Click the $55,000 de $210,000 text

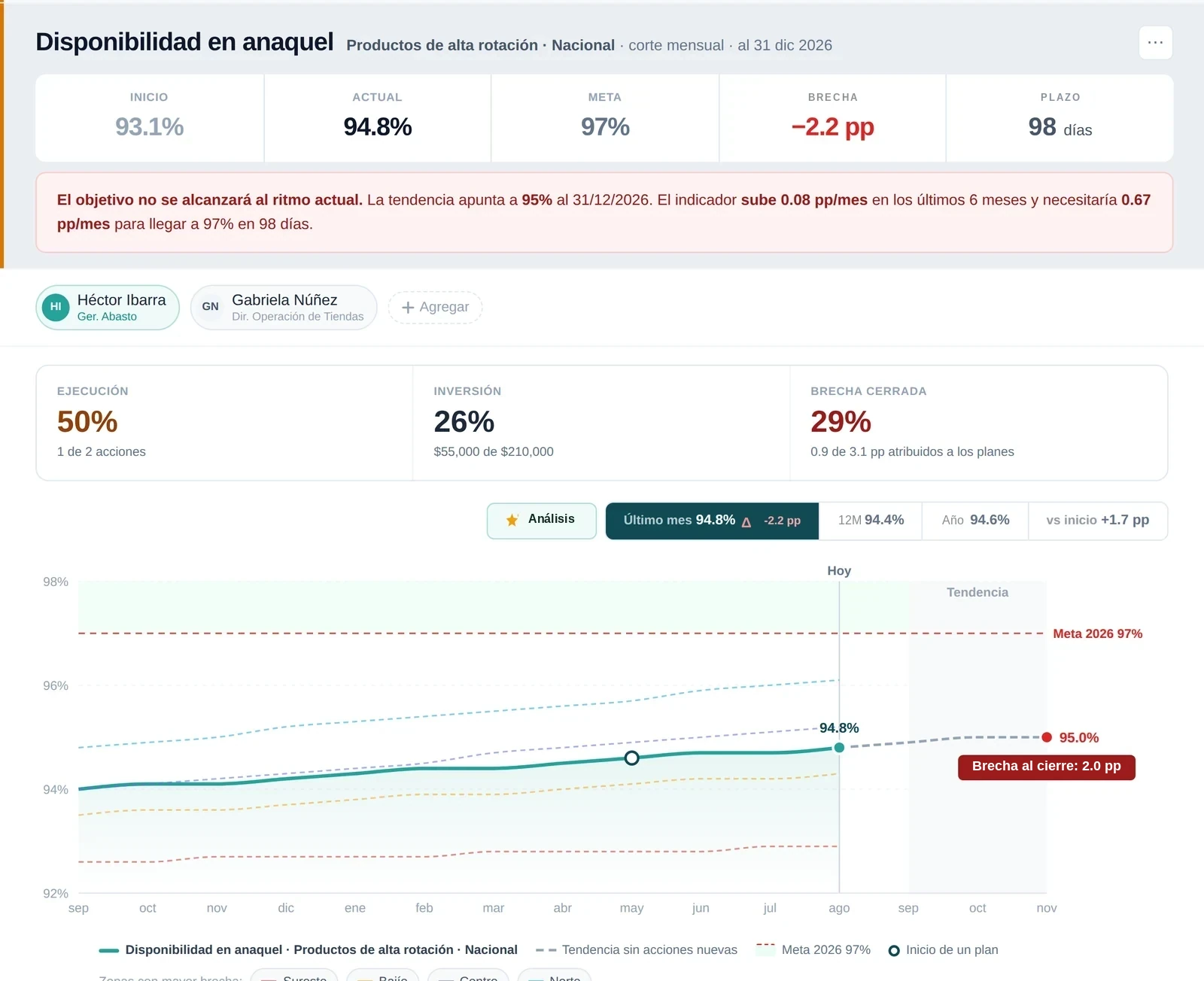pyautogui.click(x=494, y=452)
